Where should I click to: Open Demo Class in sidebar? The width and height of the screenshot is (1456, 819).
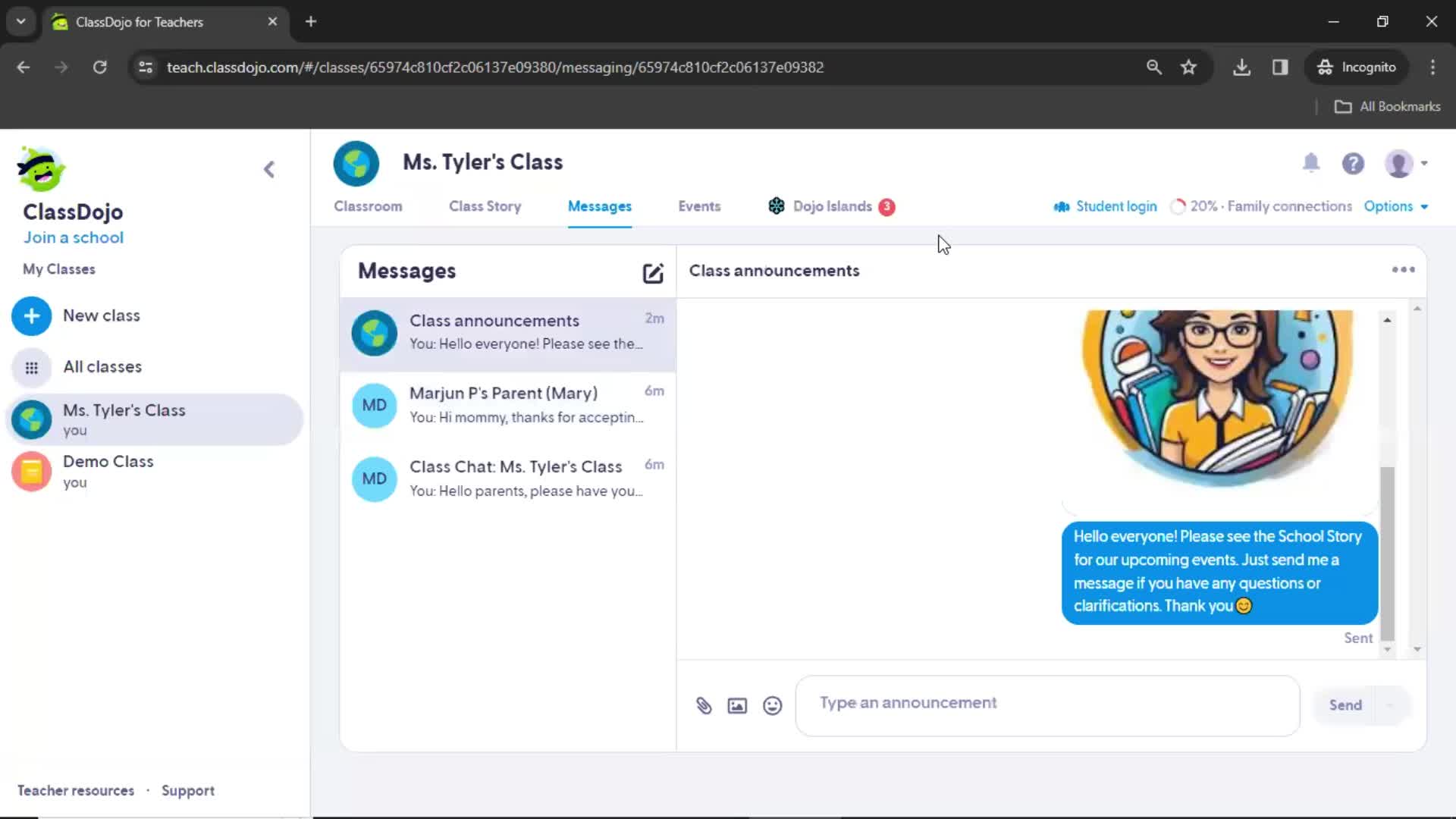pos(155,471)
